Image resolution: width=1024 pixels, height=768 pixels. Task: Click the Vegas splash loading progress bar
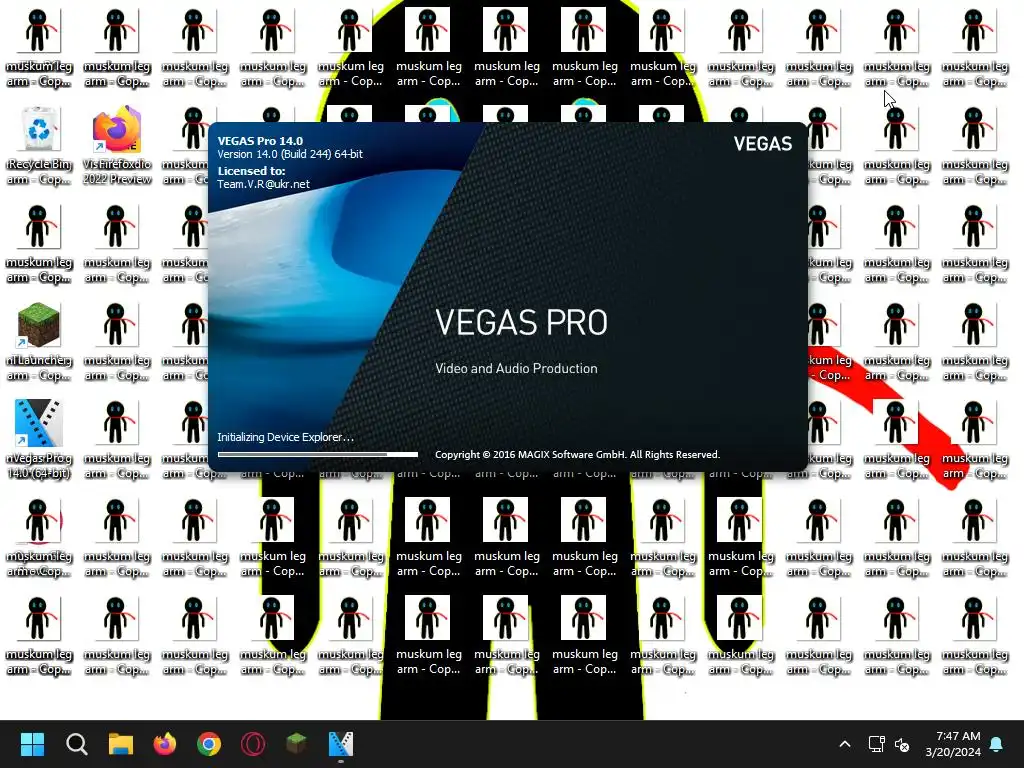(x=317, y=454)
